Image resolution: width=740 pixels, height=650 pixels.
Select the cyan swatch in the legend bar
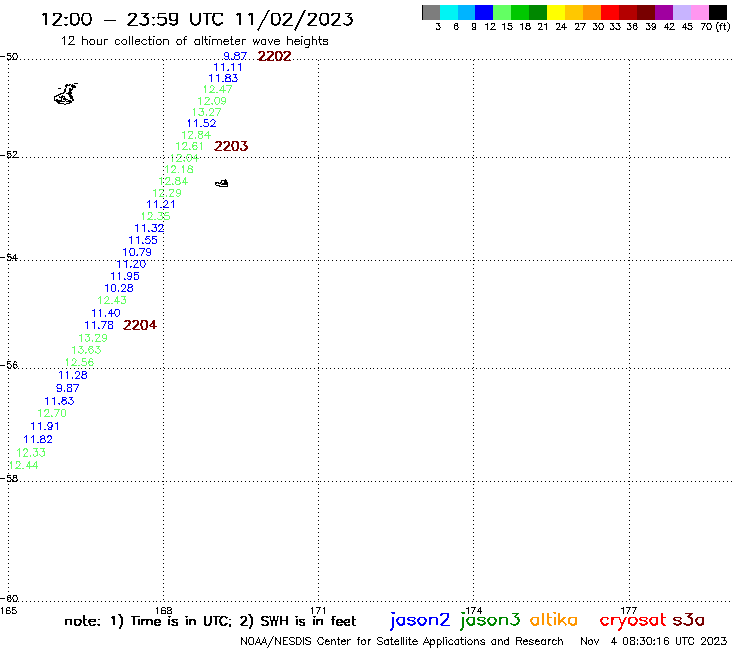449,12
